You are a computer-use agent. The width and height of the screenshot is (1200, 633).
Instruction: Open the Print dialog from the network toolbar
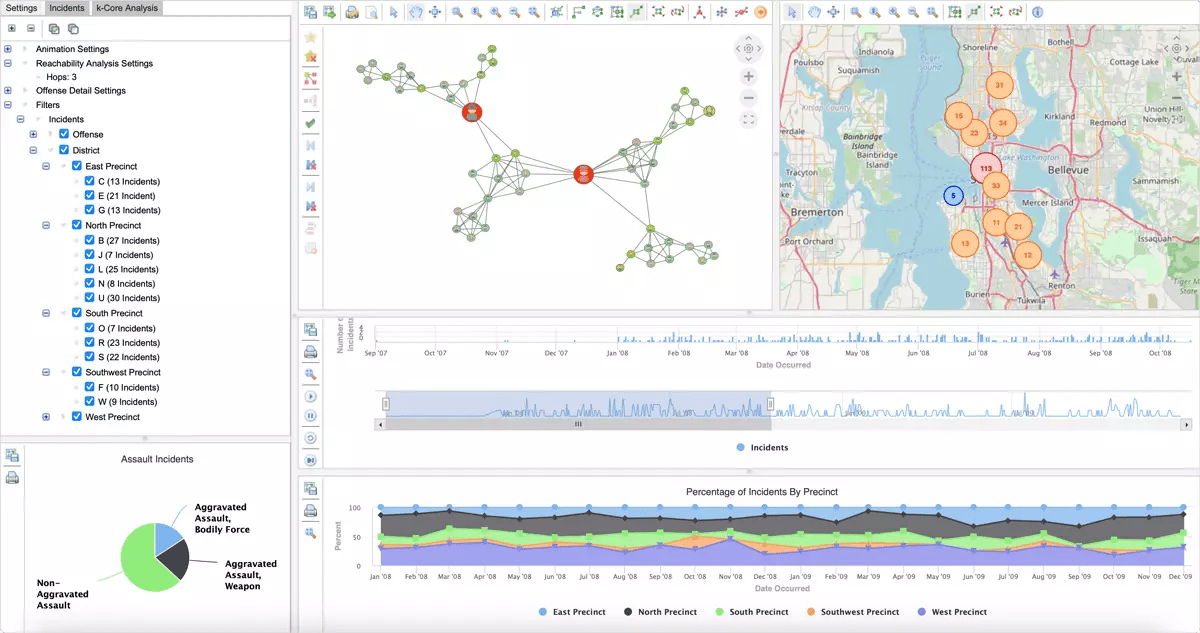(351, 11)
